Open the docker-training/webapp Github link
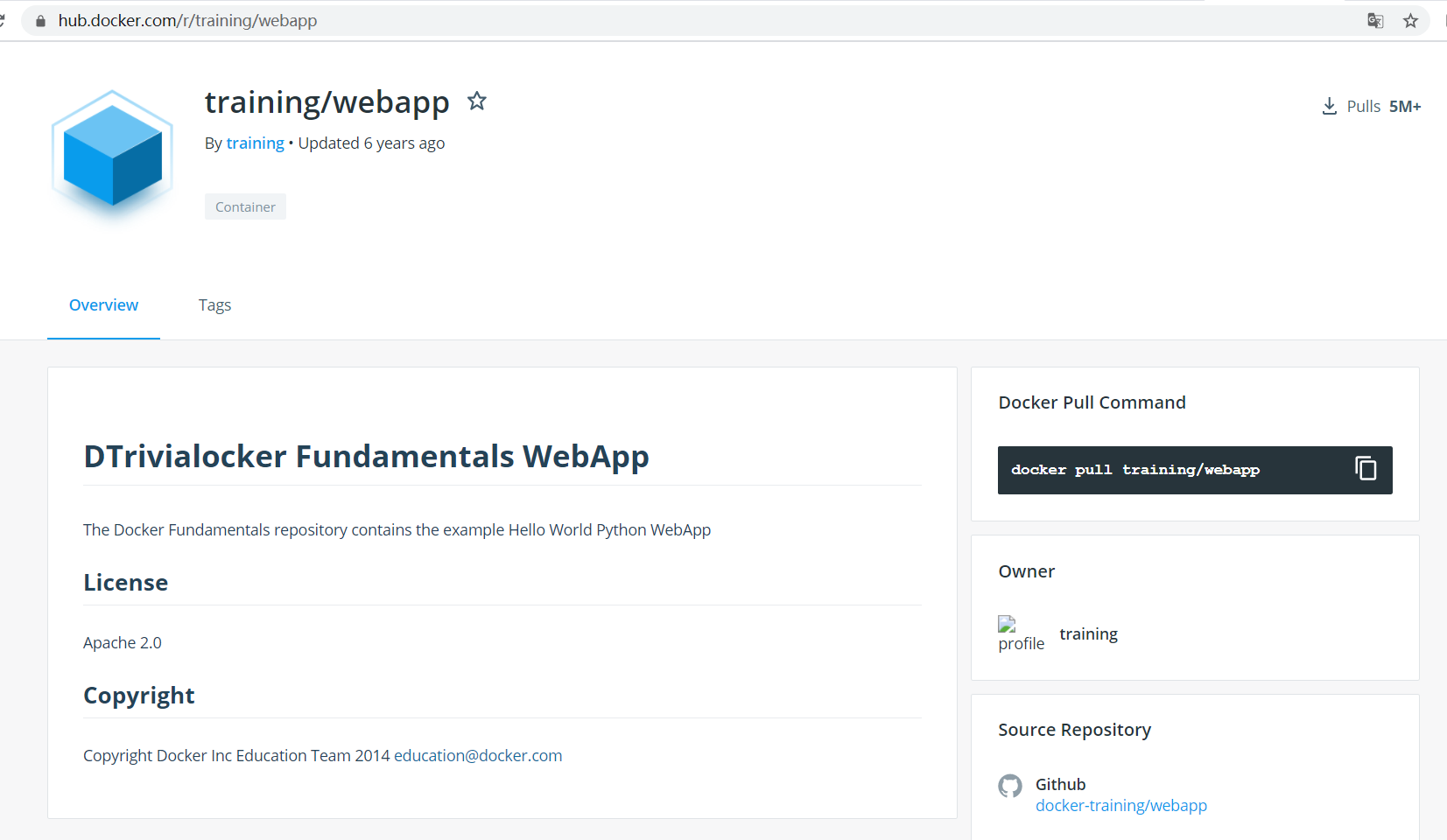 coord(1120,805)
